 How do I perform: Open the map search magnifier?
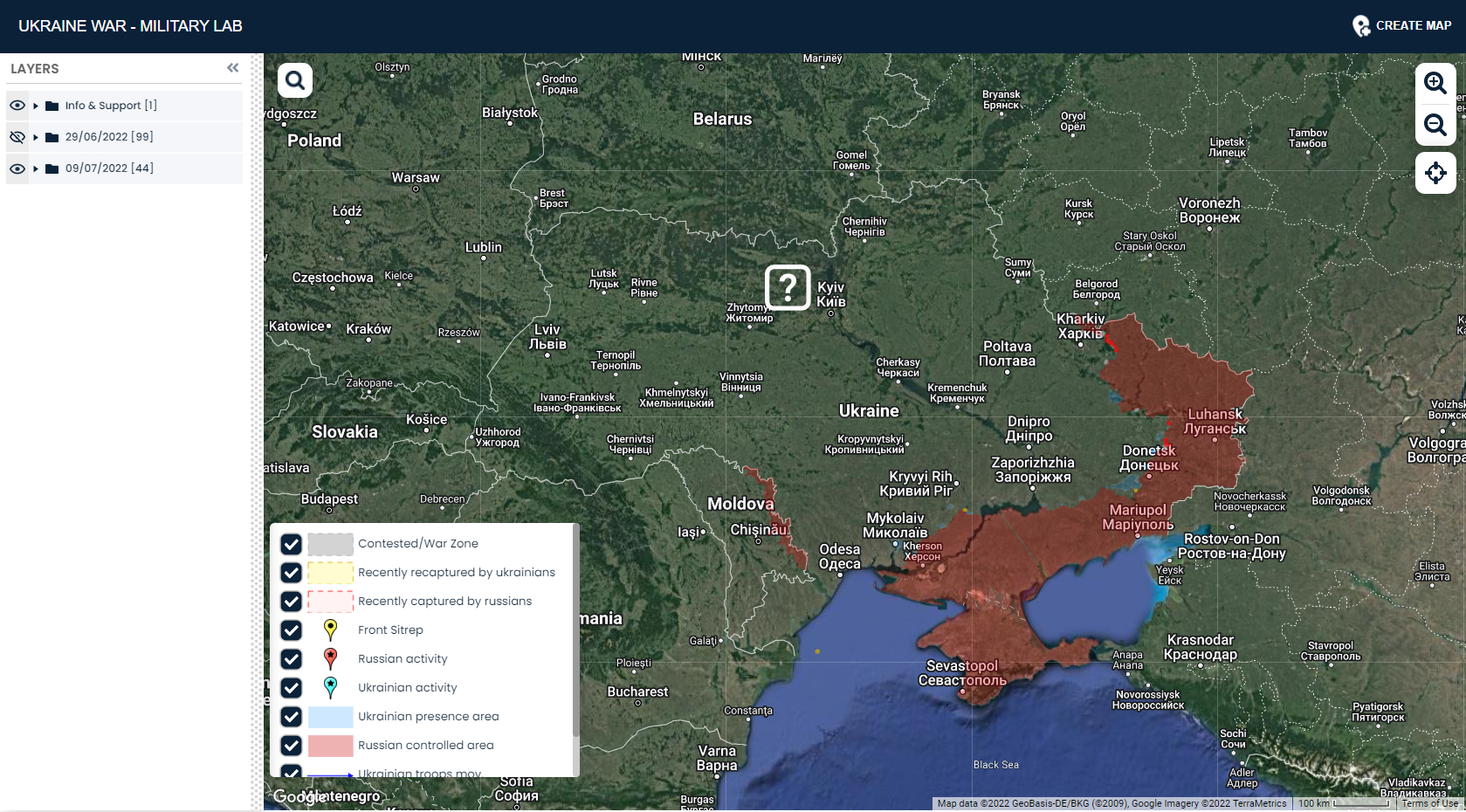tap(295, 80)
